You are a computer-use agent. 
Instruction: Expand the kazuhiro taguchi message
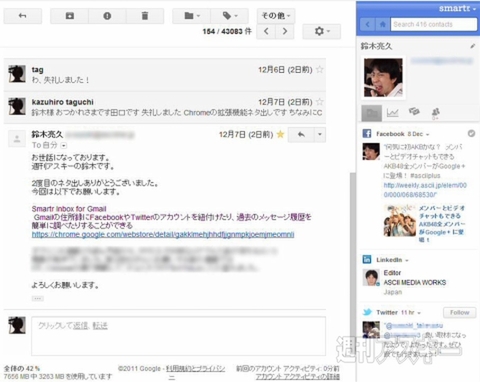(165, 107)
